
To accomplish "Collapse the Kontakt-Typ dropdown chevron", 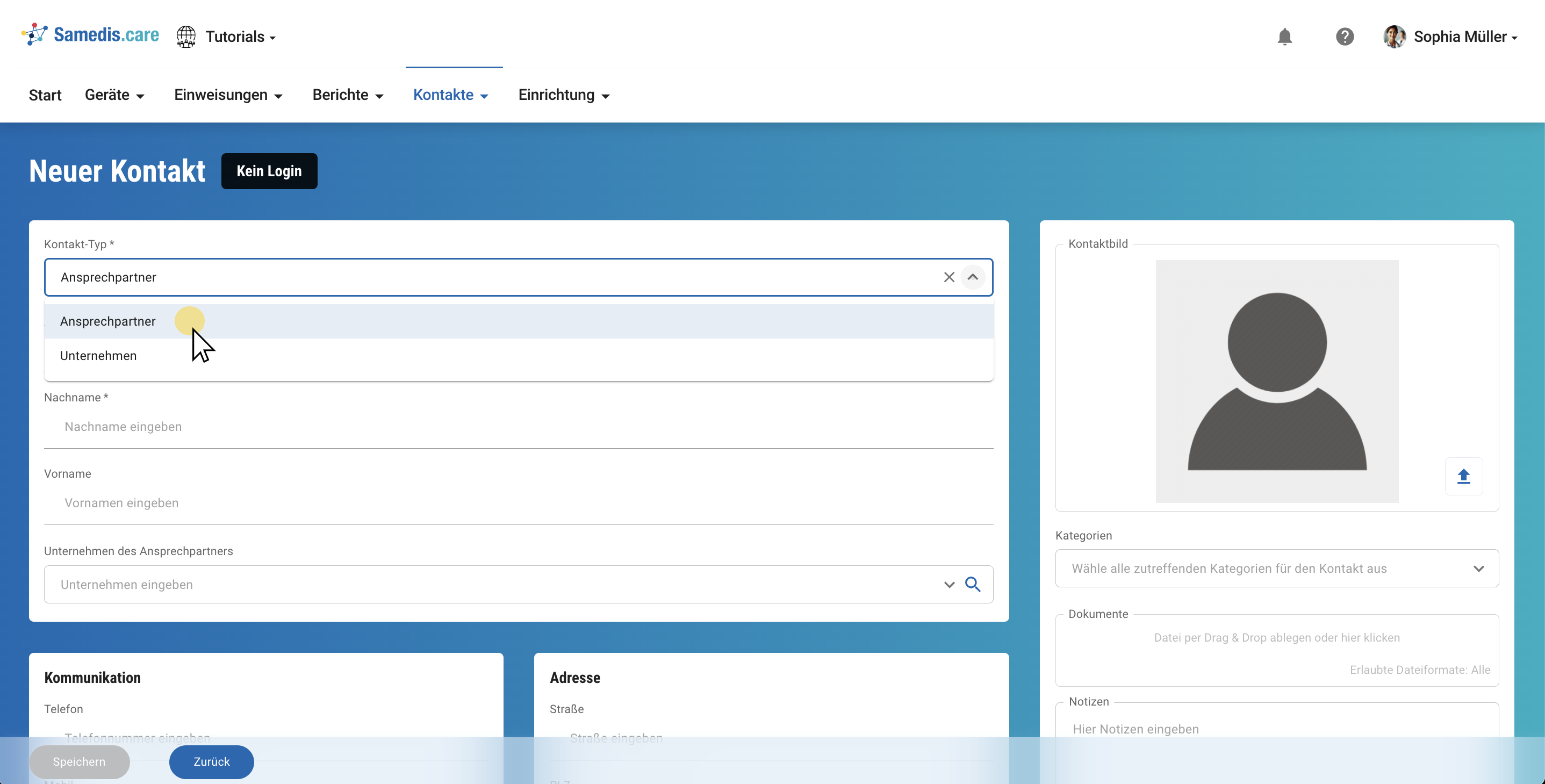I will pyautogui.click(x=973, y=277).
